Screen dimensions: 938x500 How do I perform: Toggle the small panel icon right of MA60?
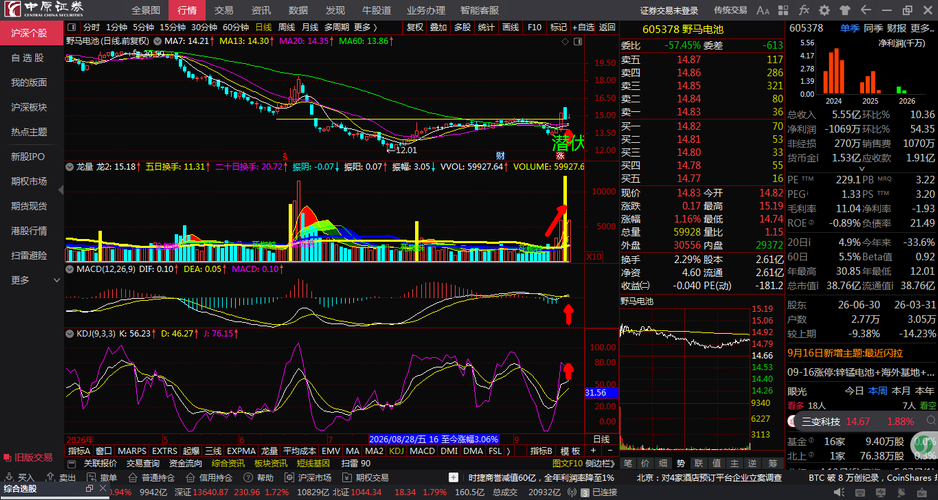577,41
